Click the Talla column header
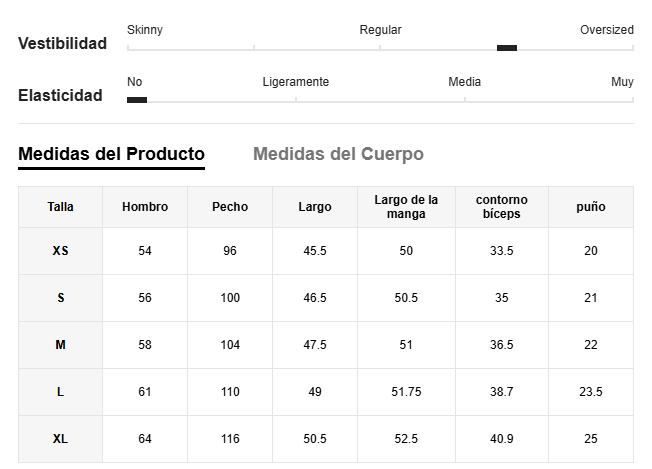This screenshot has width=652, height=469. 60,207
